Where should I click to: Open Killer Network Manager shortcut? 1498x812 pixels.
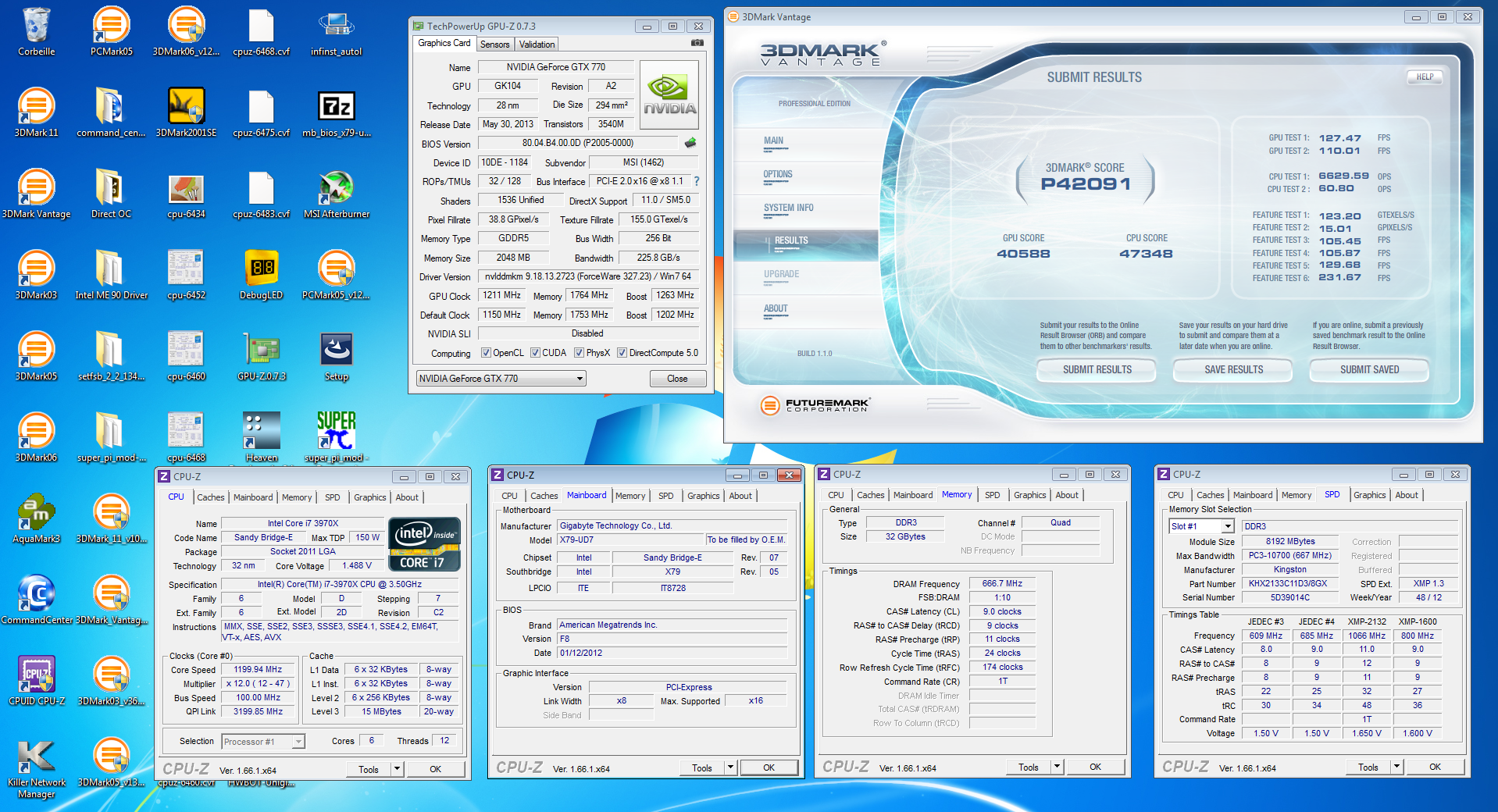(x=36, y=767)
